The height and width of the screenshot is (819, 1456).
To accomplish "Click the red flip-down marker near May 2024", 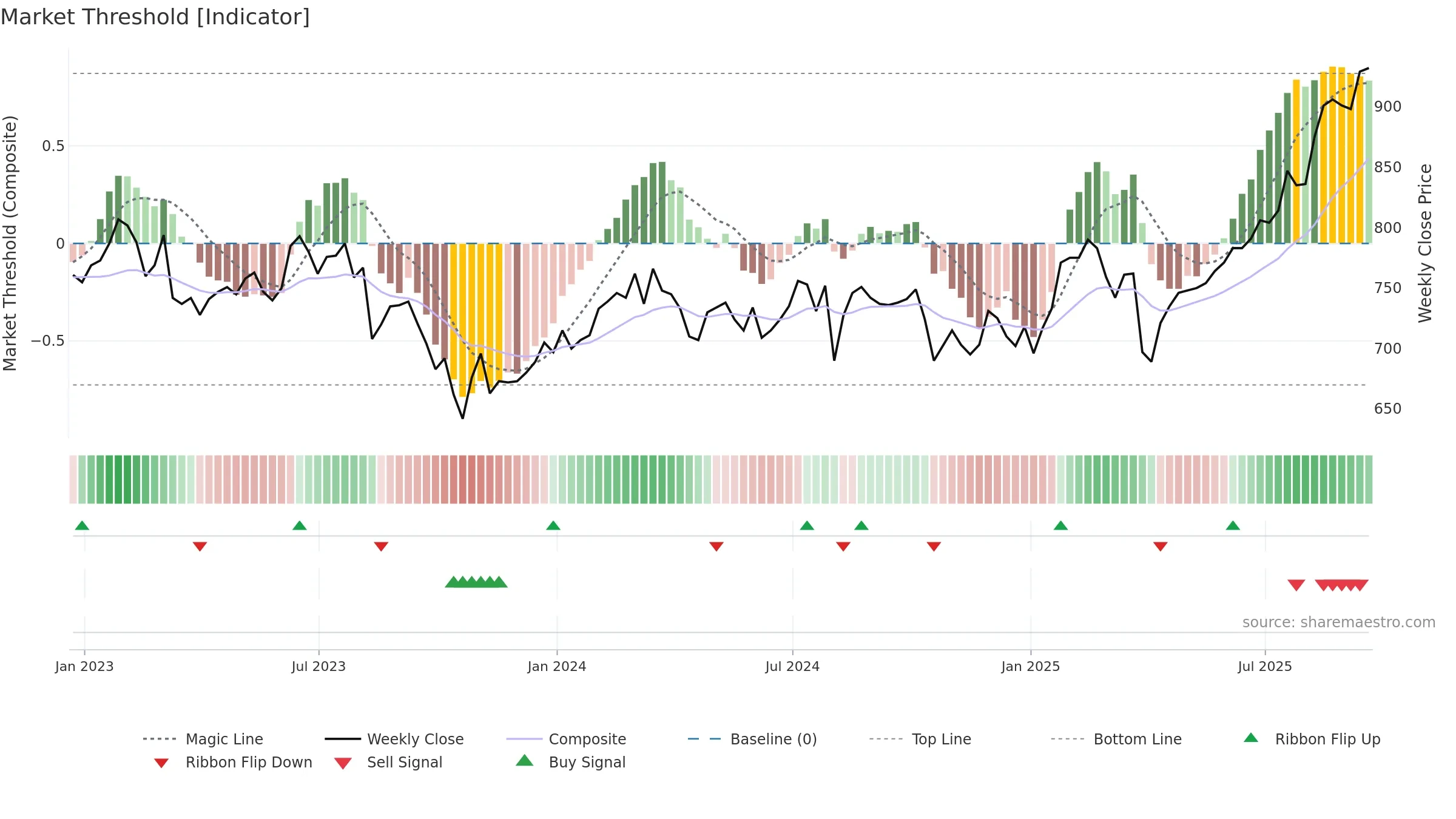I will (x=716, y=547).
